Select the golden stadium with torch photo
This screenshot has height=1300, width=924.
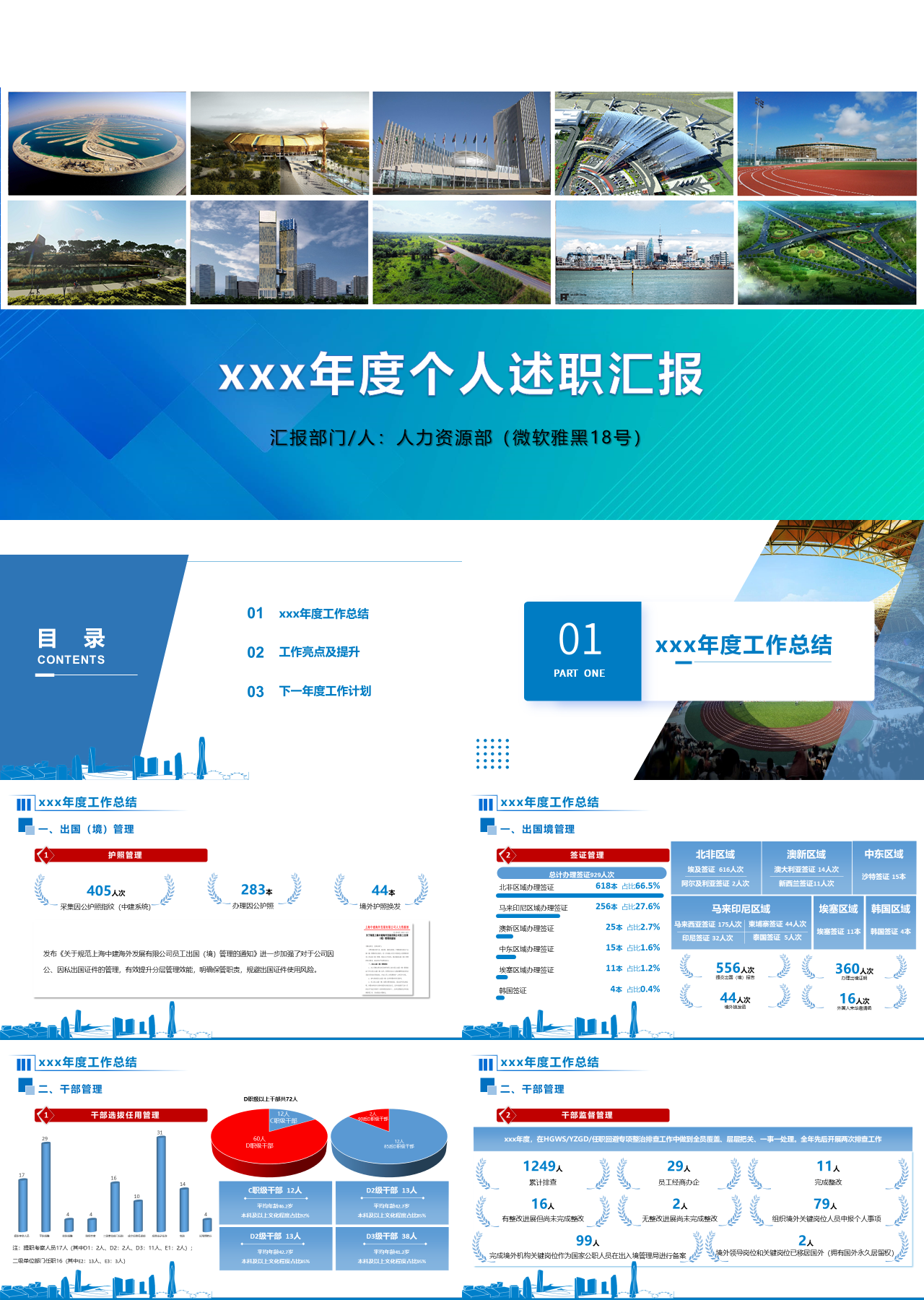coord(279,143)
